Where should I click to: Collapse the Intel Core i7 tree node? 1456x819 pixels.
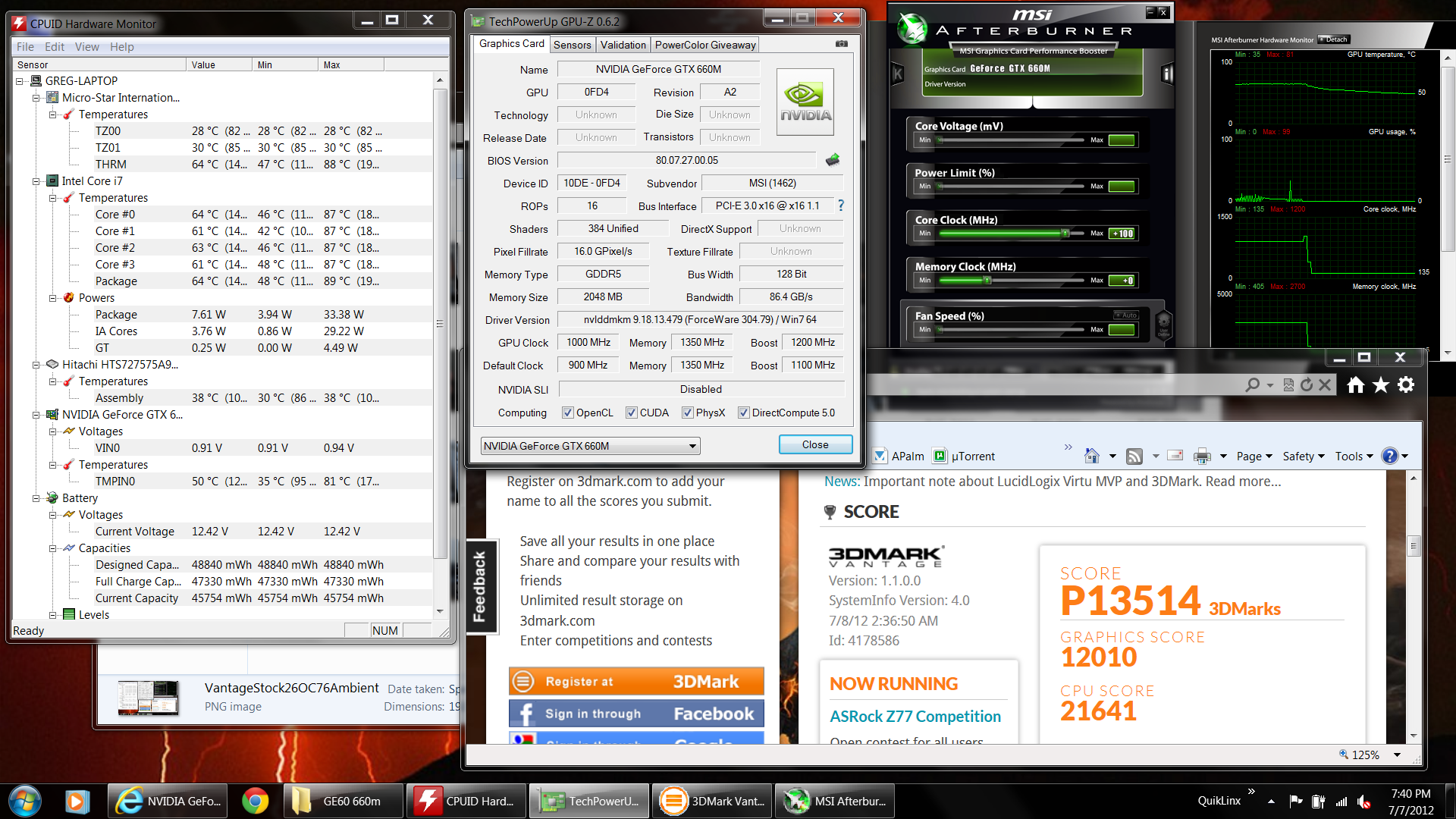point(36,181)
